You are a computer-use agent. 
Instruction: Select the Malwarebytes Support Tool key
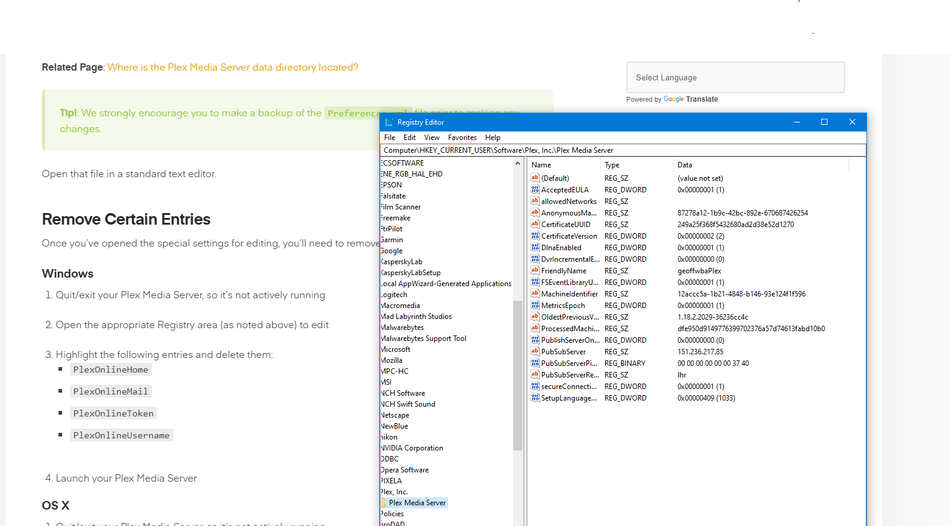[423, 339]
